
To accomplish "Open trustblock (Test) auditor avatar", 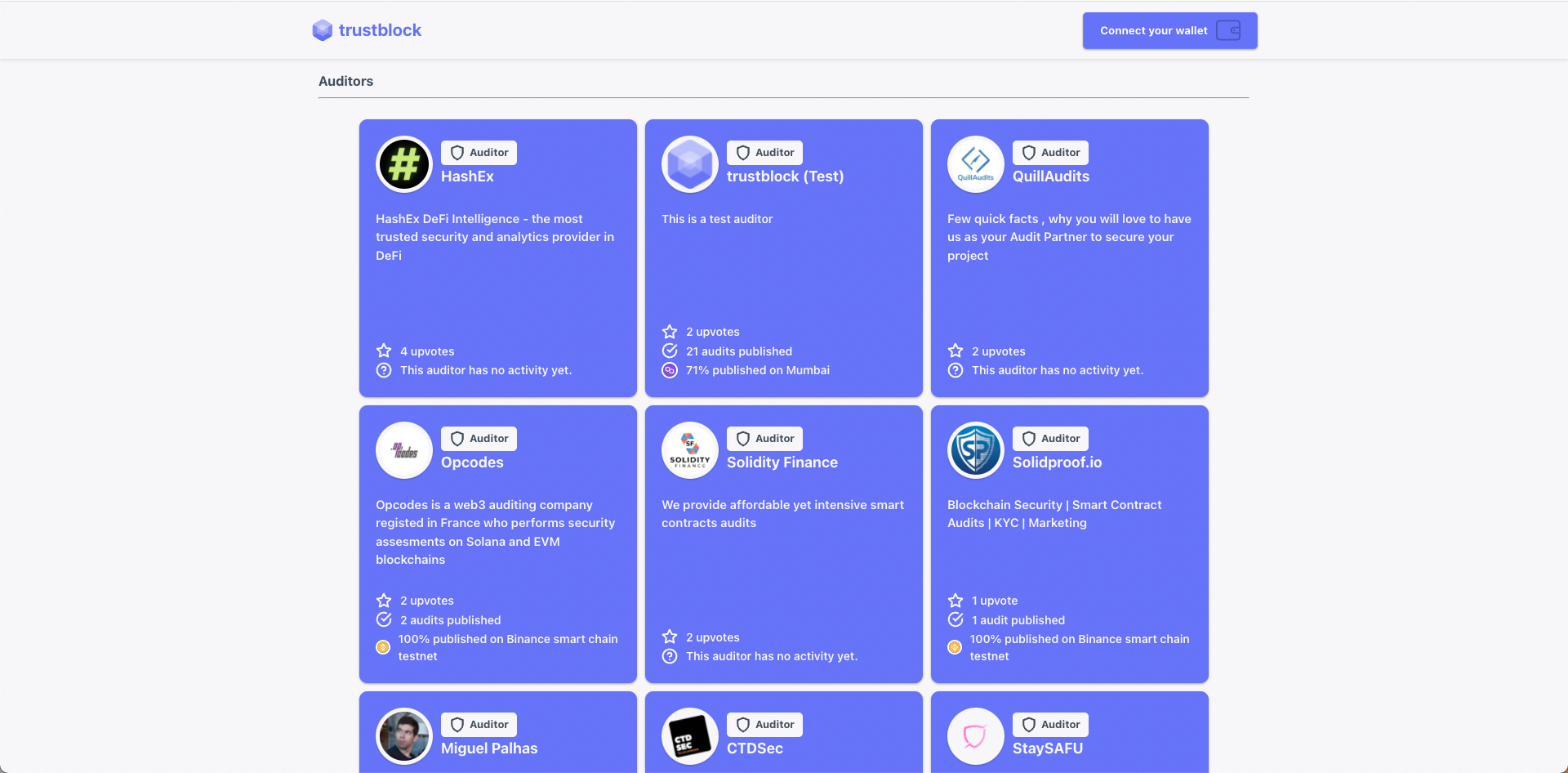I will pos(690,164).
